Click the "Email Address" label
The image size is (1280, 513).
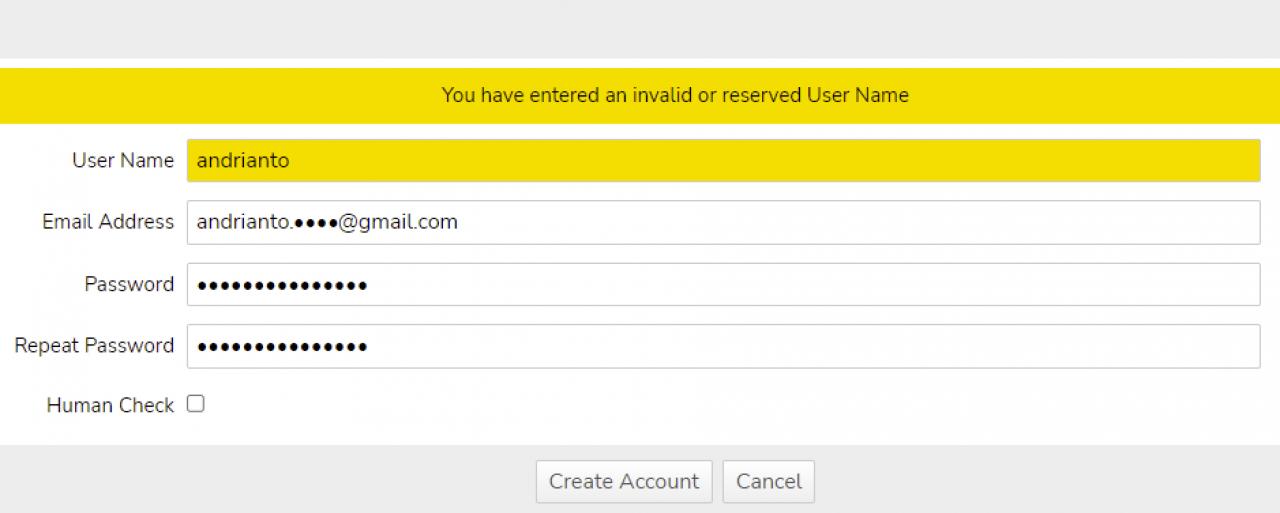pyautogui.click(x=108, y=222)
